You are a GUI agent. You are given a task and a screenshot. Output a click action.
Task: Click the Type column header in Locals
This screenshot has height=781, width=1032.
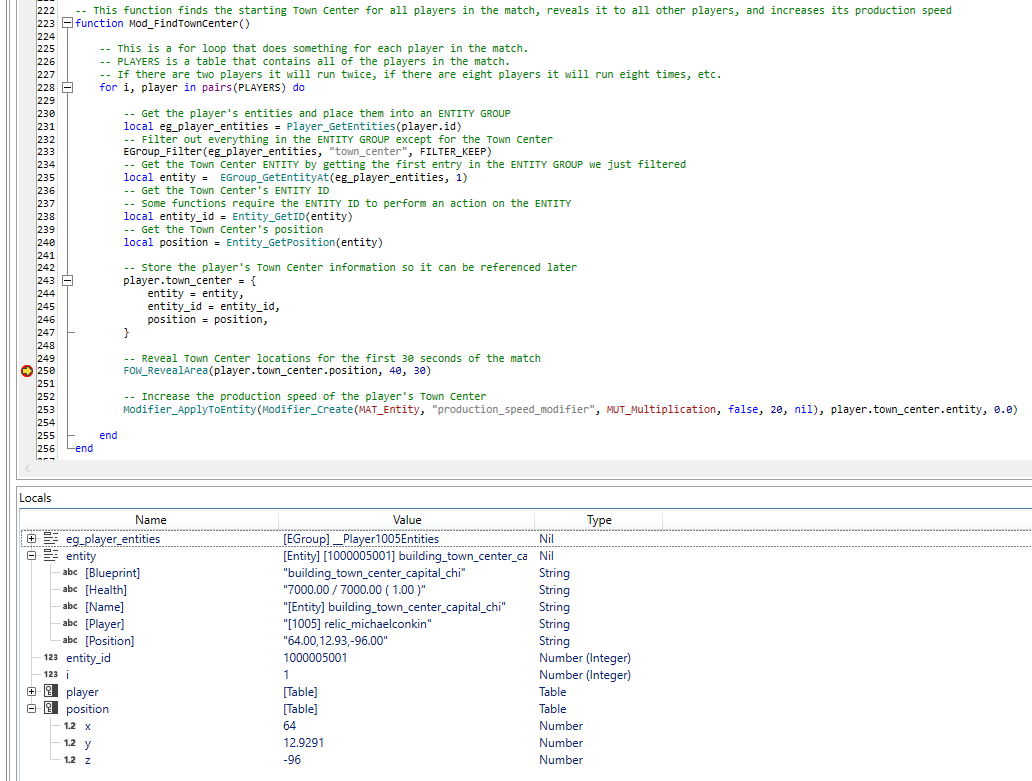pyautogui.click(x=599, y=520)
